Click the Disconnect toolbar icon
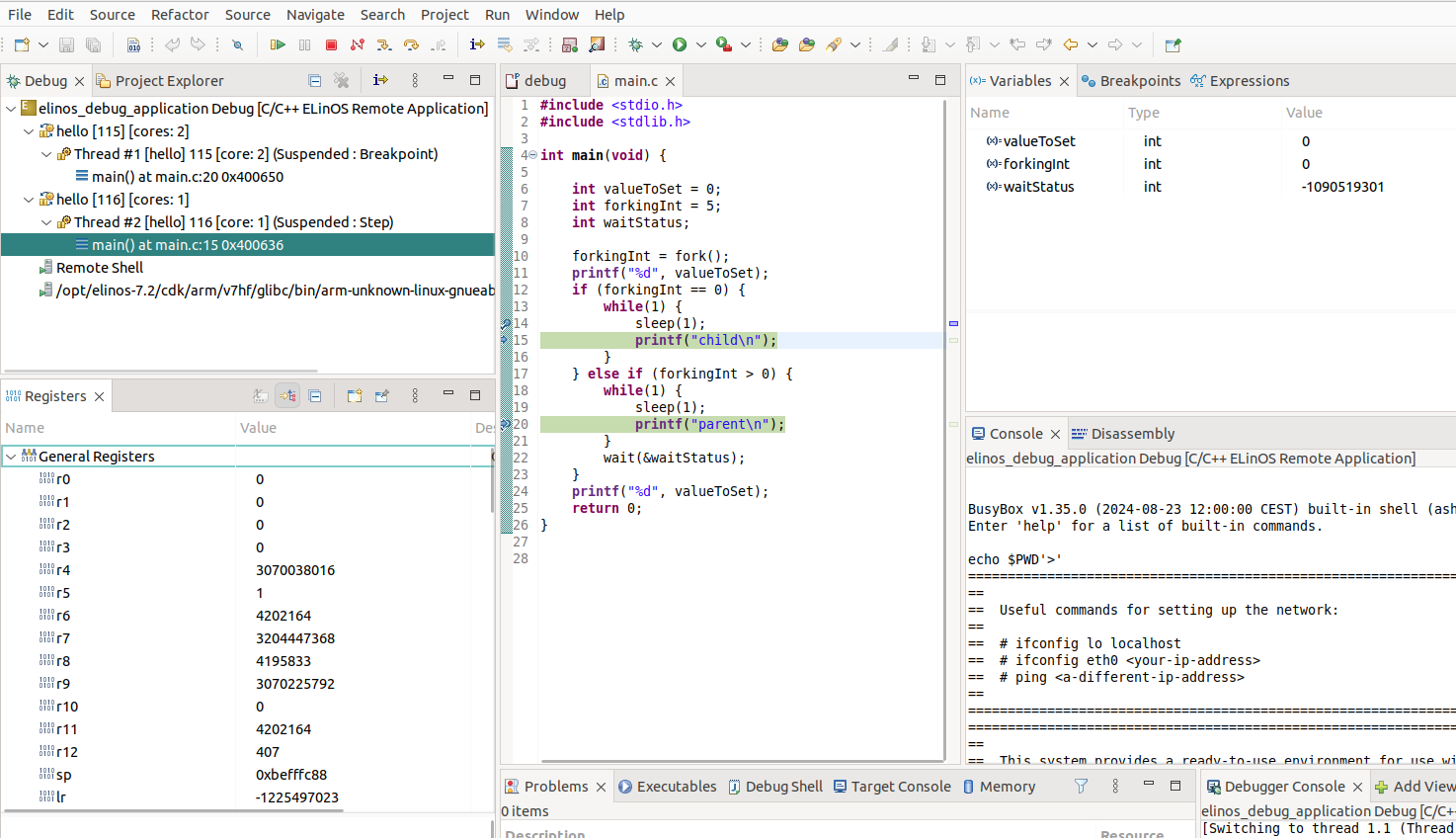The width and height of the screenshot is (1456, 838). point(358,44)
